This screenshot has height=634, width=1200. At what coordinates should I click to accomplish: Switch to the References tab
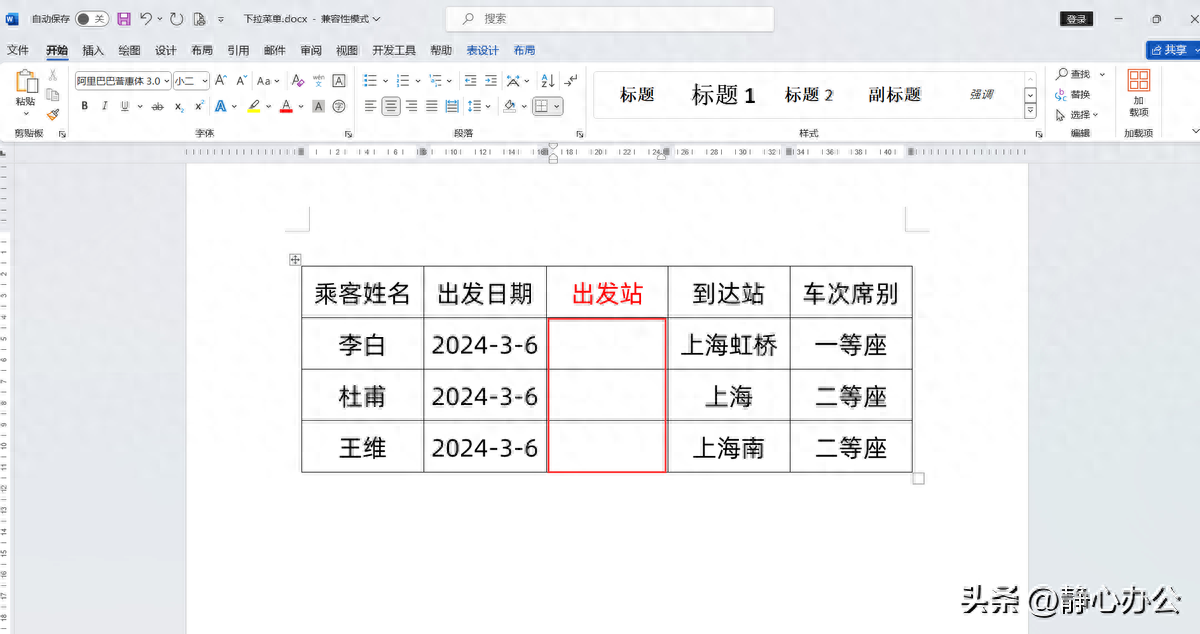238,50
